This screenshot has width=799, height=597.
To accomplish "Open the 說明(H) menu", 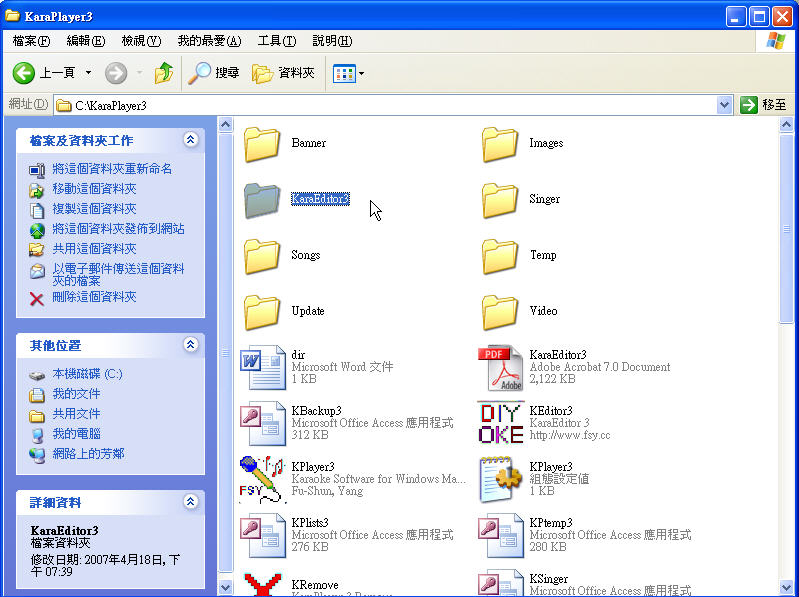I will click(x=332, y=41).
